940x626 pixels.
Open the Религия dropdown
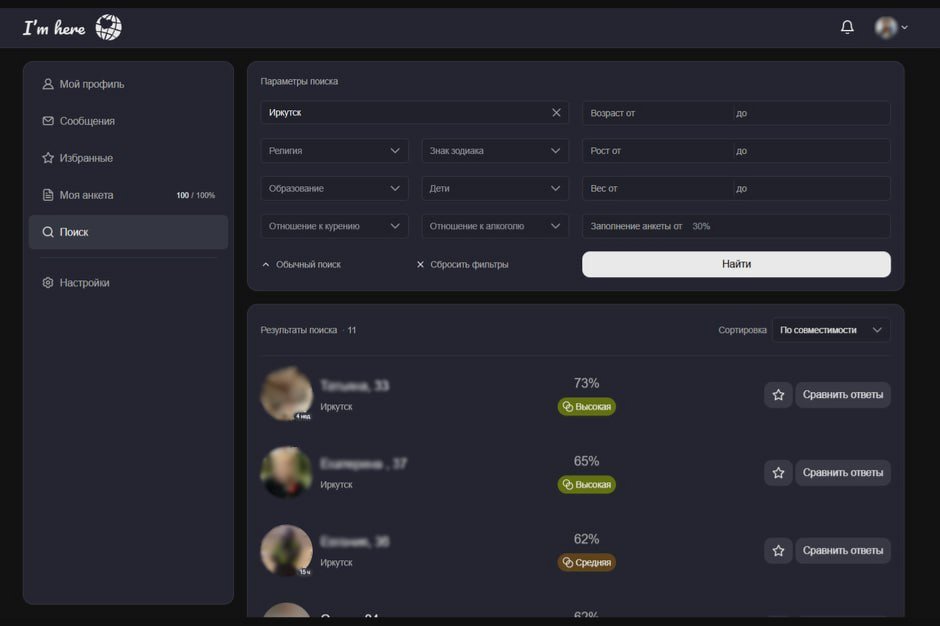pyautogui.click(x=335, y=151)
